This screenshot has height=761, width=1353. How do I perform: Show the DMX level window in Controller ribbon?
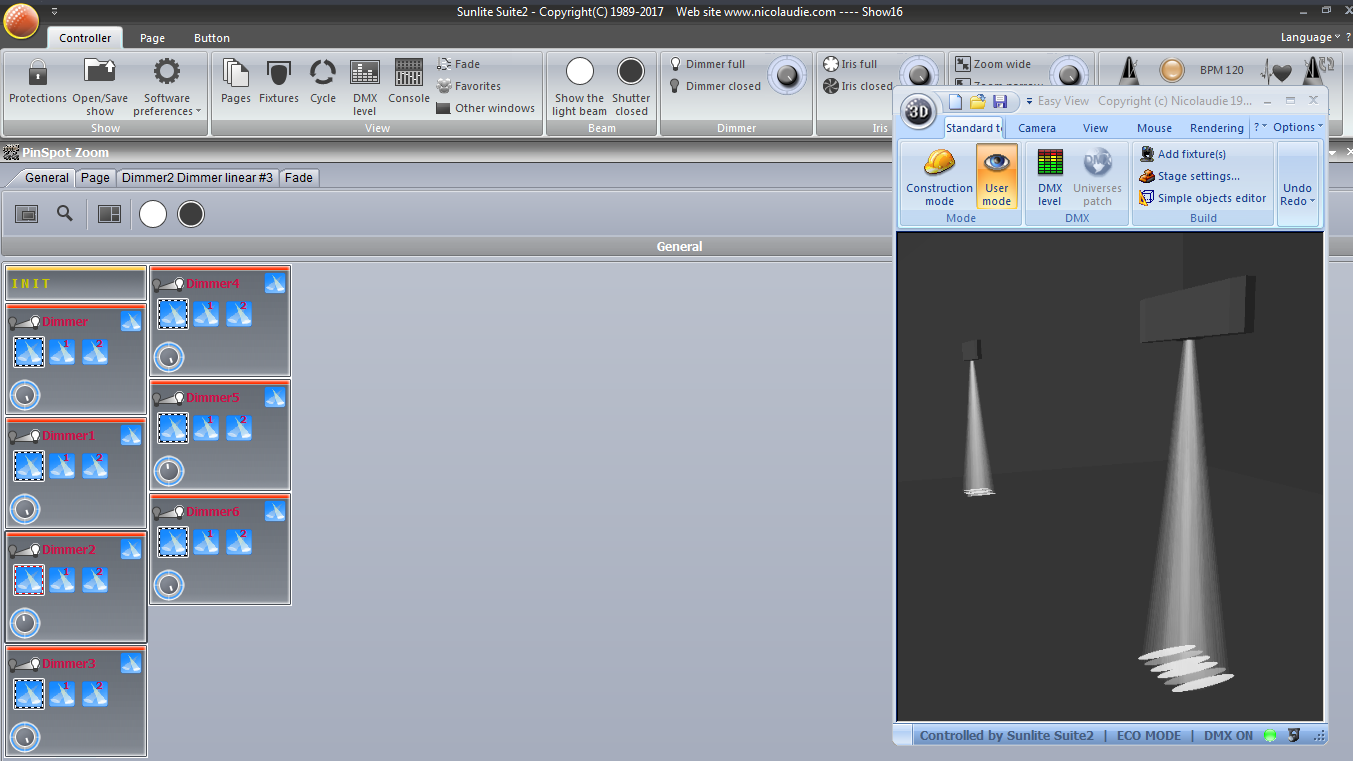click(x=365, y=87)
